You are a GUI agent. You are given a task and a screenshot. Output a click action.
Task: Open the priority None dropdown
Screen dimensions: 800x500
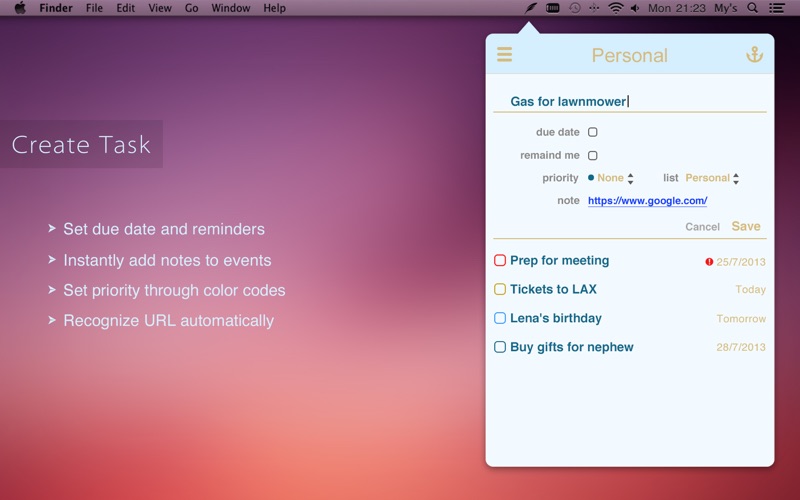pos(615,178)
